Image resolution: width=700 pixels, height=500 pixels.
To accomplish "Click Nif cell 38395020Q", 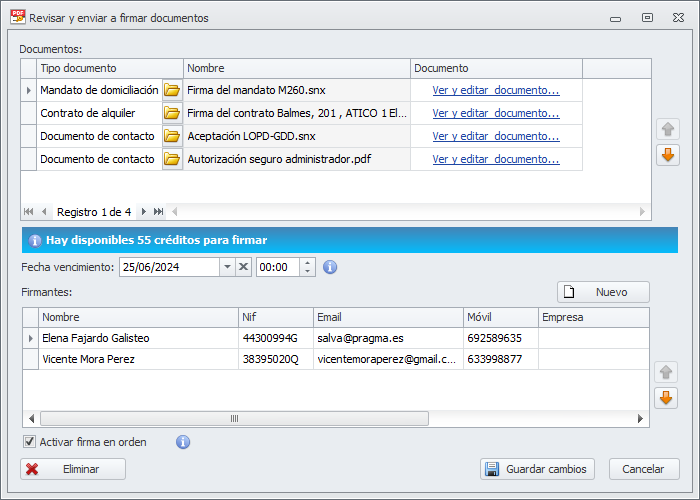I will click(x=276, y=359).
